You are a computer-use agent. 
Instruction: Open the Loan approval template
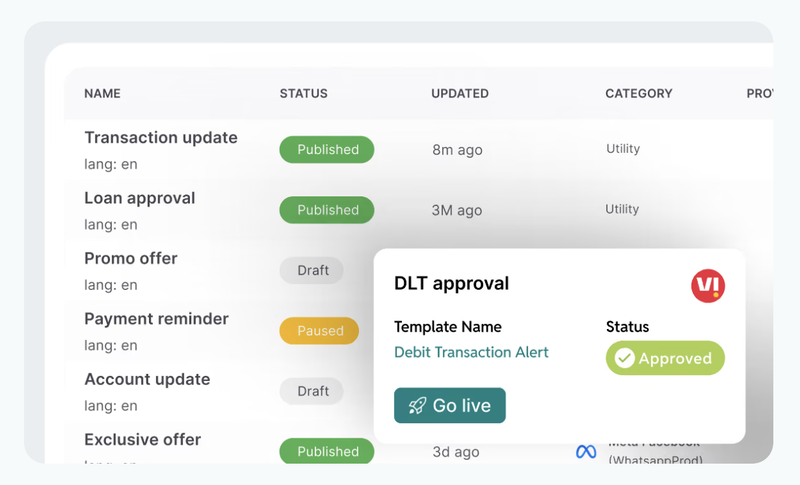[140, 198]
